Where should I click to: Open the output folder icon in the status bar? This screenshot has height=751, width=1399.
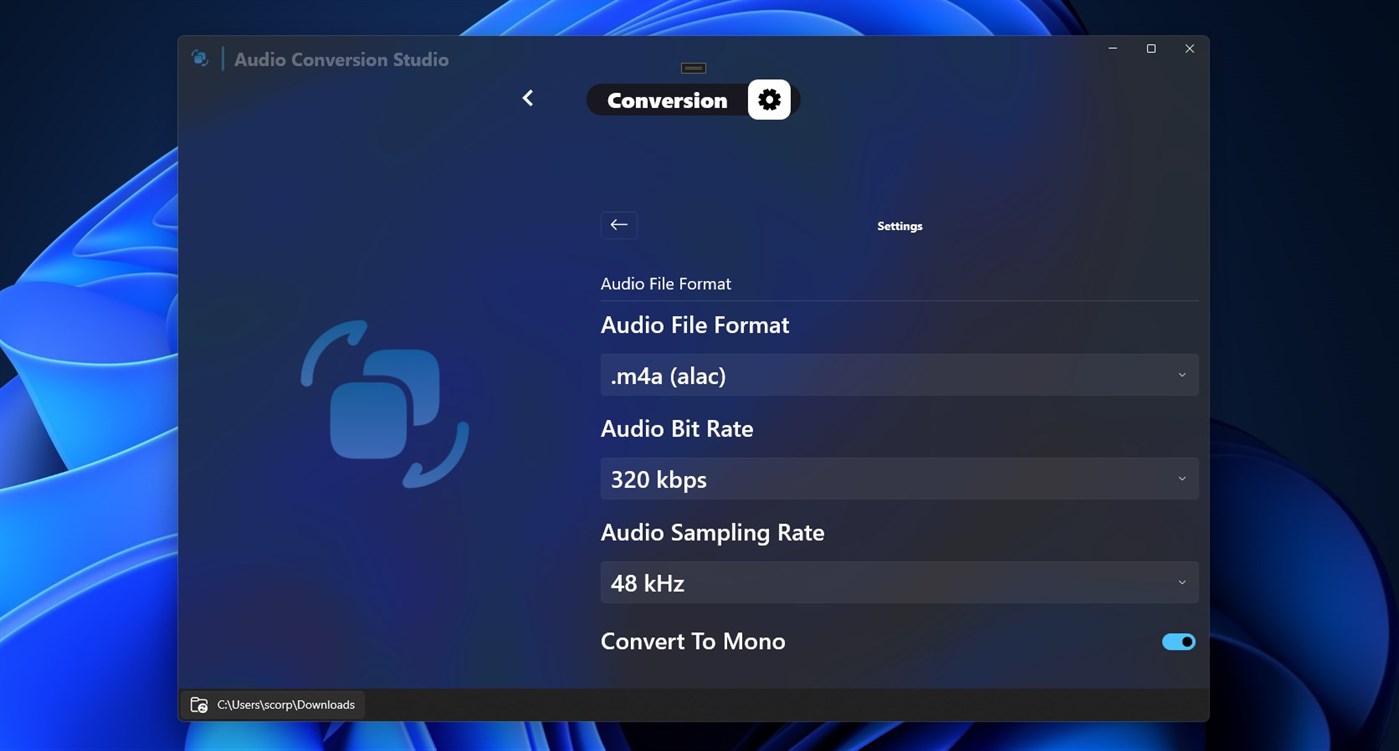pos(199,704)
